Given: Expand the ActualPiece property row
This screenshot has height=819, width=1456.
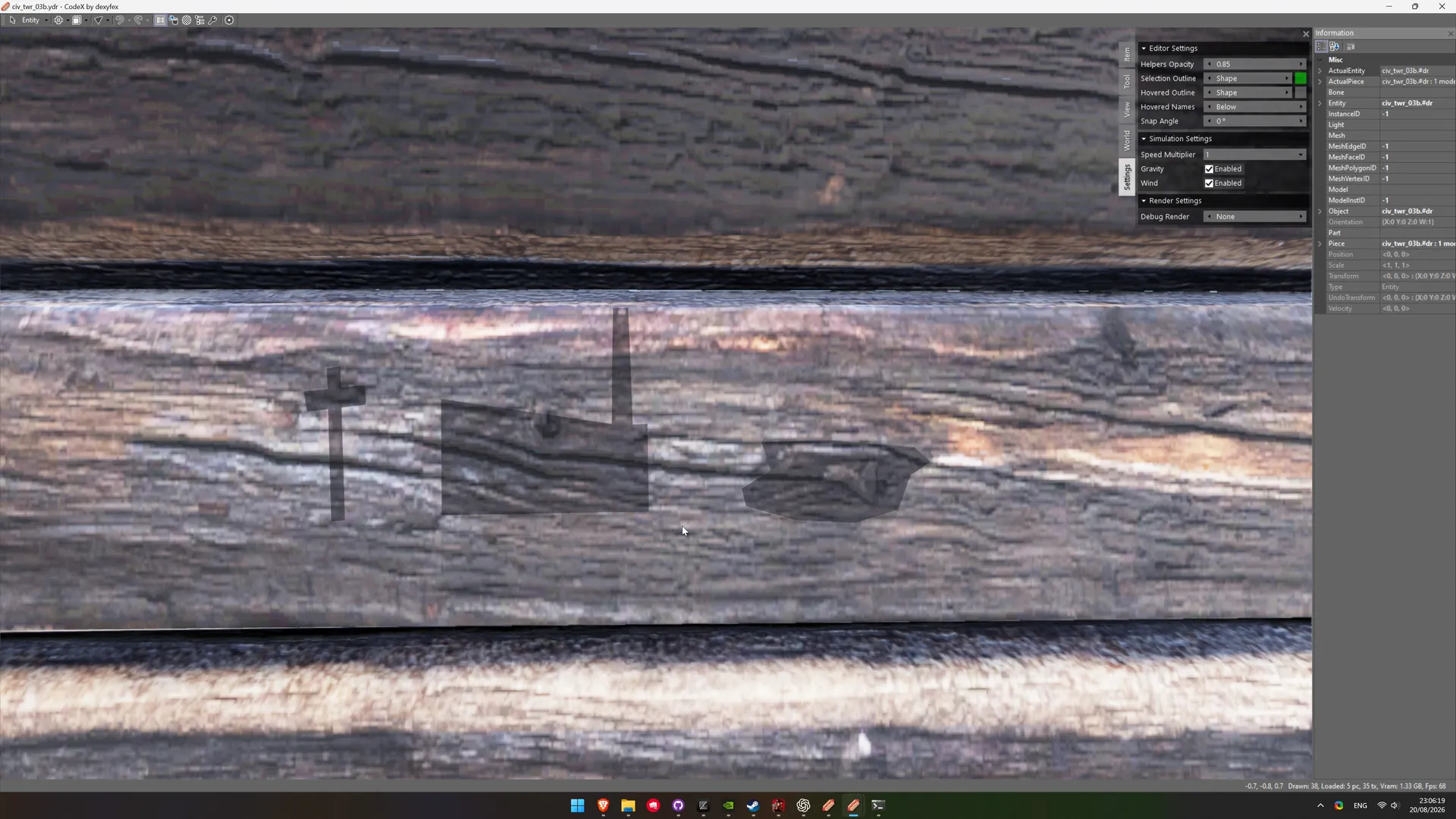Looking at the screenshot, I should (1319, 82).
